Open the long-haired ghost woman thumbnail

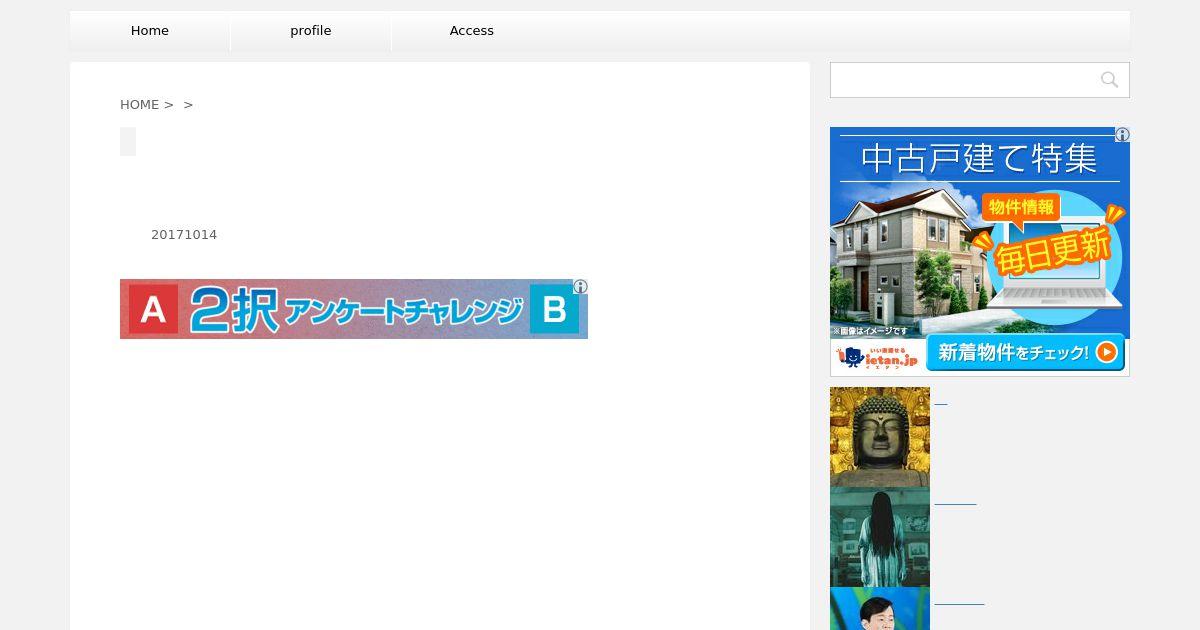pyautogui.click(x=880, y=537)
